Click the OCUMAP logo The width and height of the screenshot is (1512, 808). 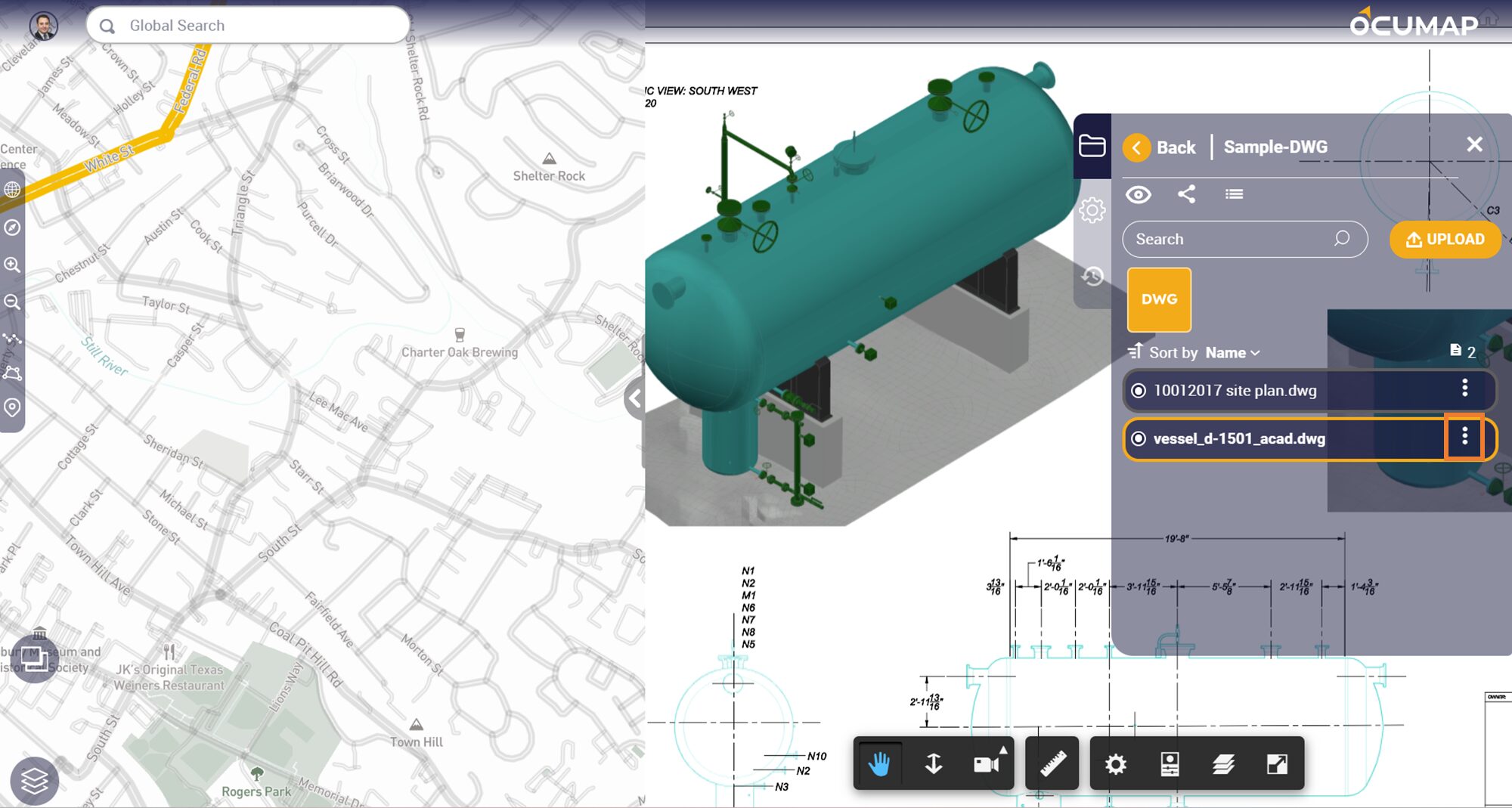1414,23
